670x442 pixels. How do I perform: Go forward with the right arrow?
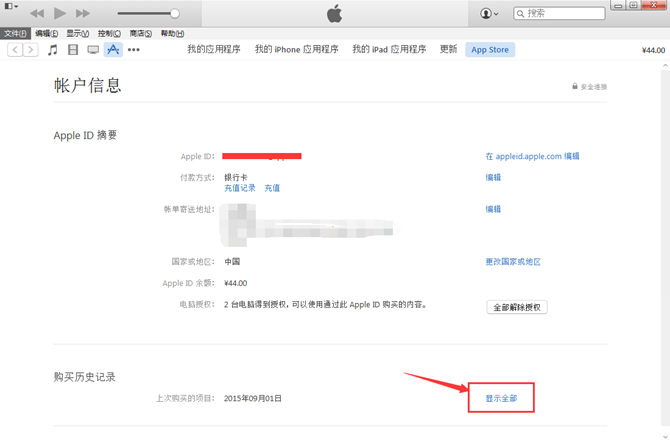[30, 50]
